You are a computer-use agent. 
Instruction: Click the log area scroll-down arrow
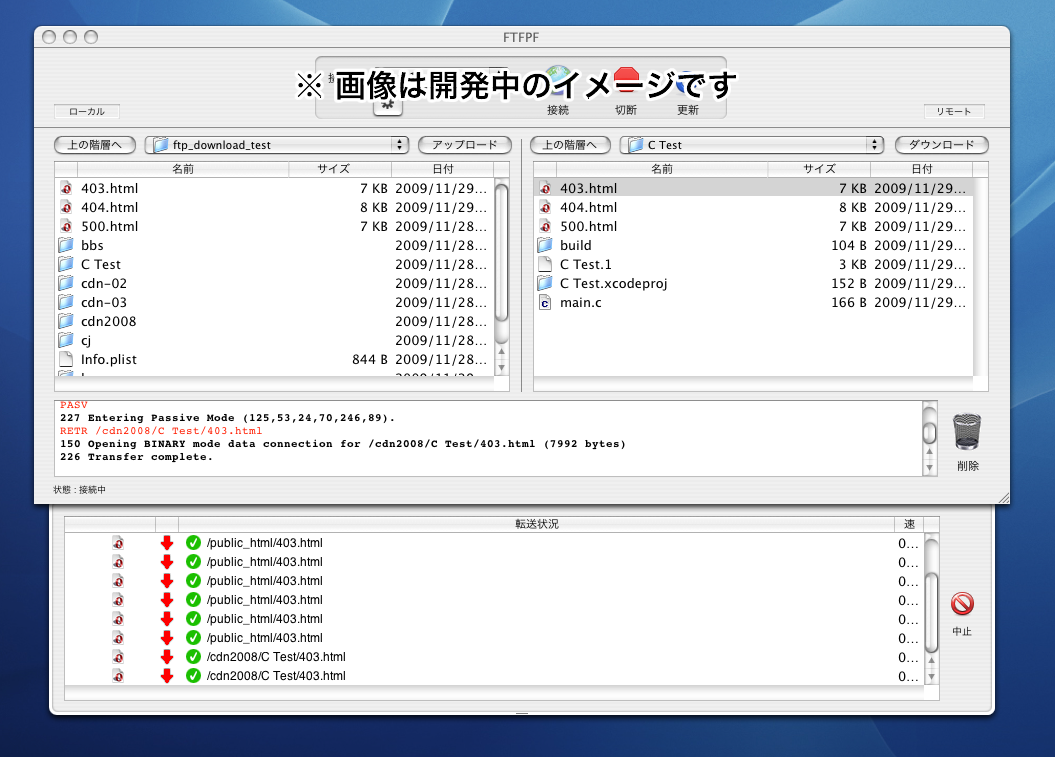929,468
